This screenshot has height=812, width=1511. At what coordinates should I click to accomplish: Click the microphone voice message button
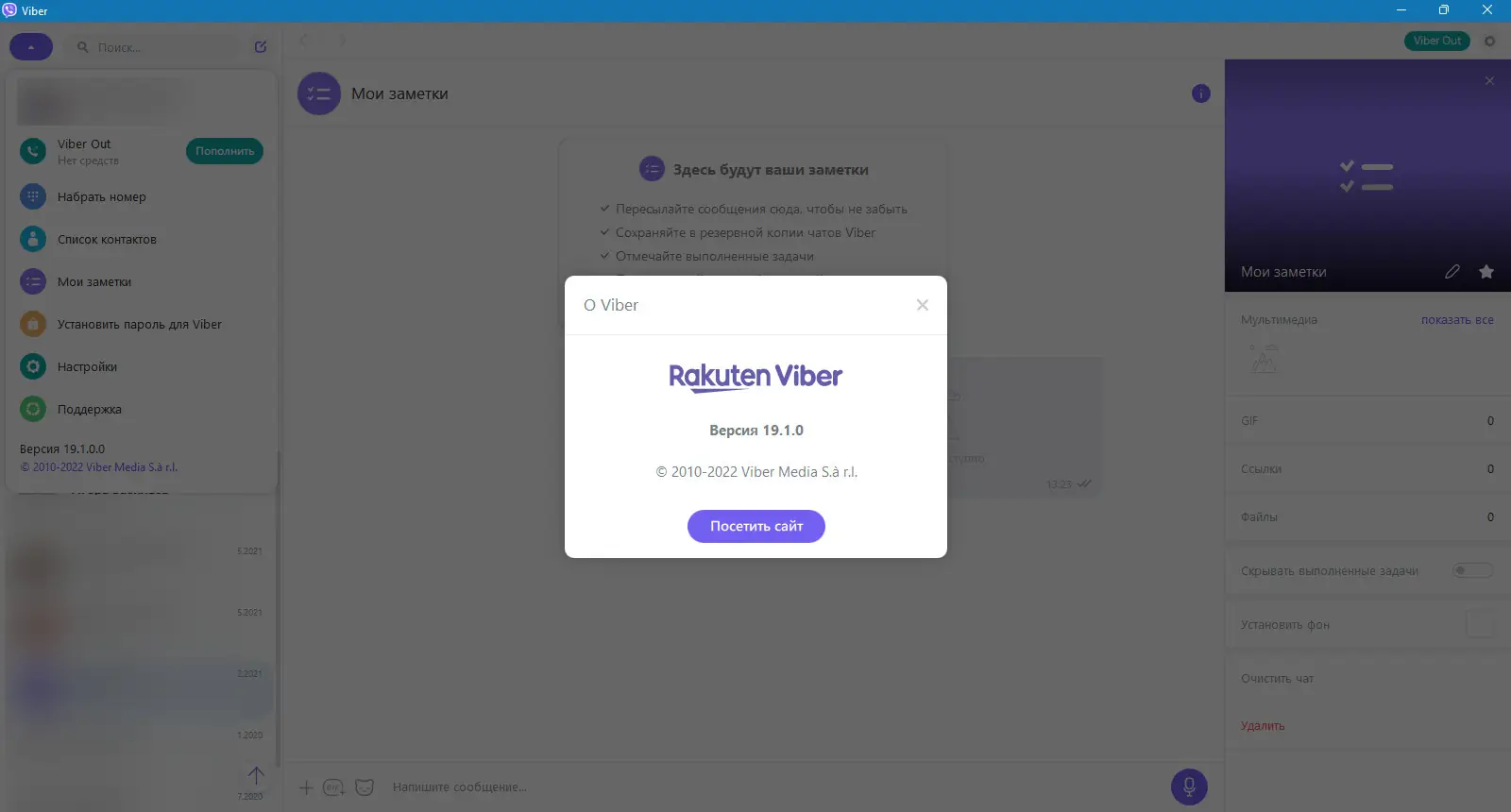pos(1189,787)
